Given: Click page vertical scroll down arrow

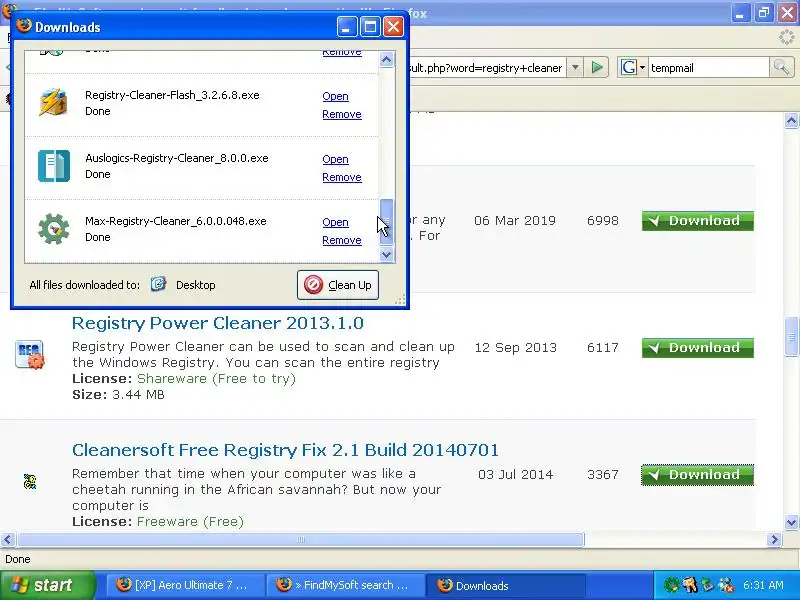Looking at the screenshot, I should [791, 522].
